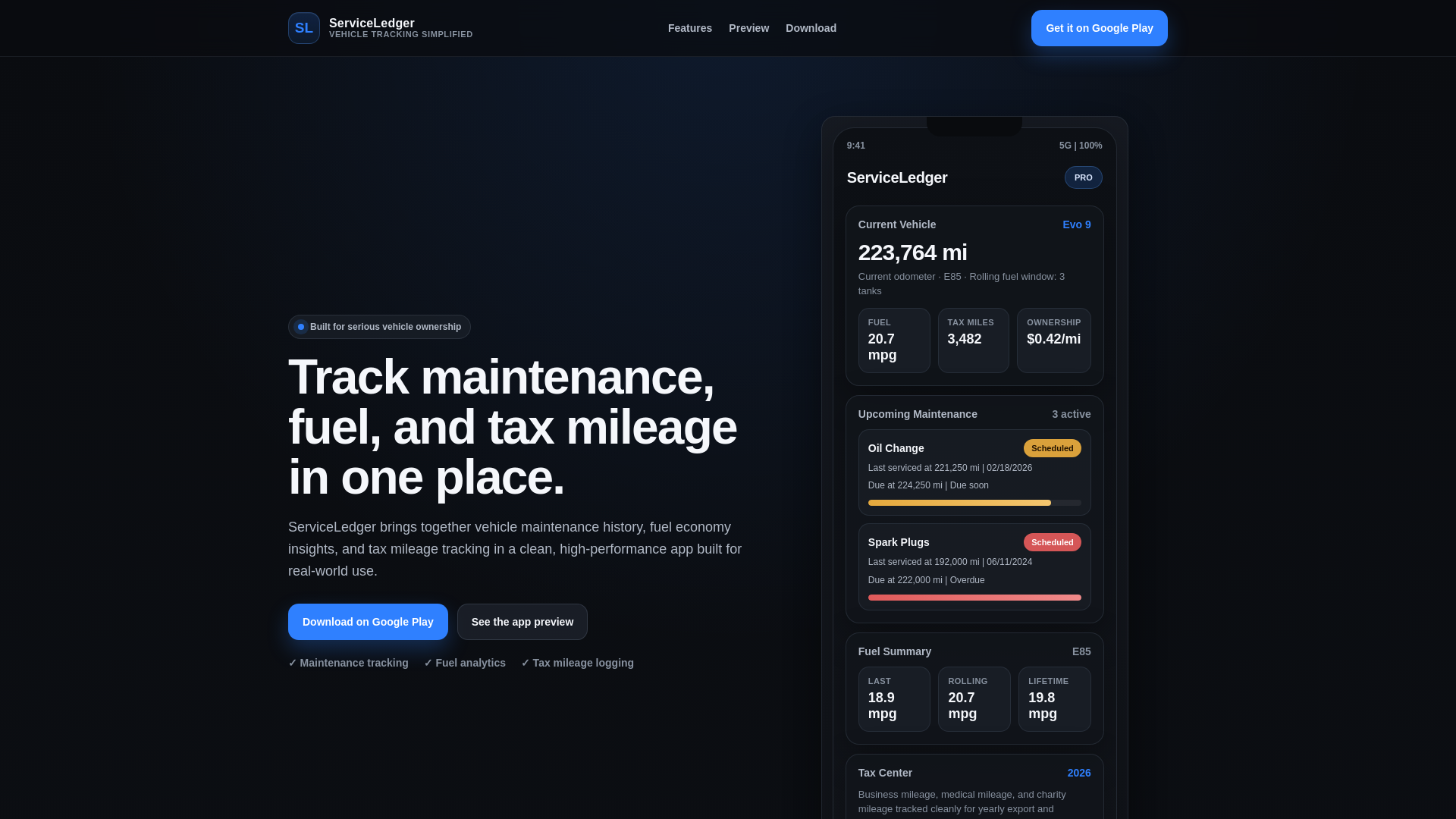This screenshot has width=1456, height=819.
Task: Click the yellow Scheduled badge on Oil Change
Action: pos(1053,448)
